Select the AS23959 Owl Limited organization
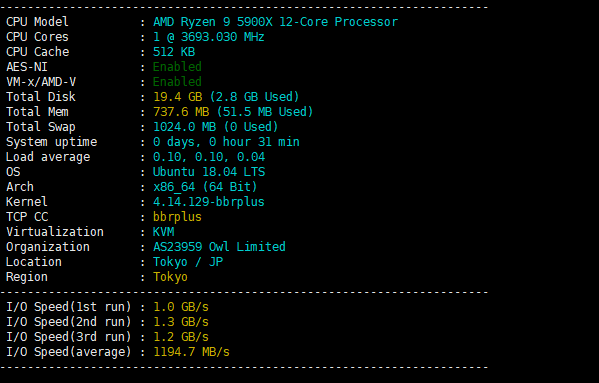Viewport: 599px width, 383px height. pyautogui.click(x=219, y=247)
